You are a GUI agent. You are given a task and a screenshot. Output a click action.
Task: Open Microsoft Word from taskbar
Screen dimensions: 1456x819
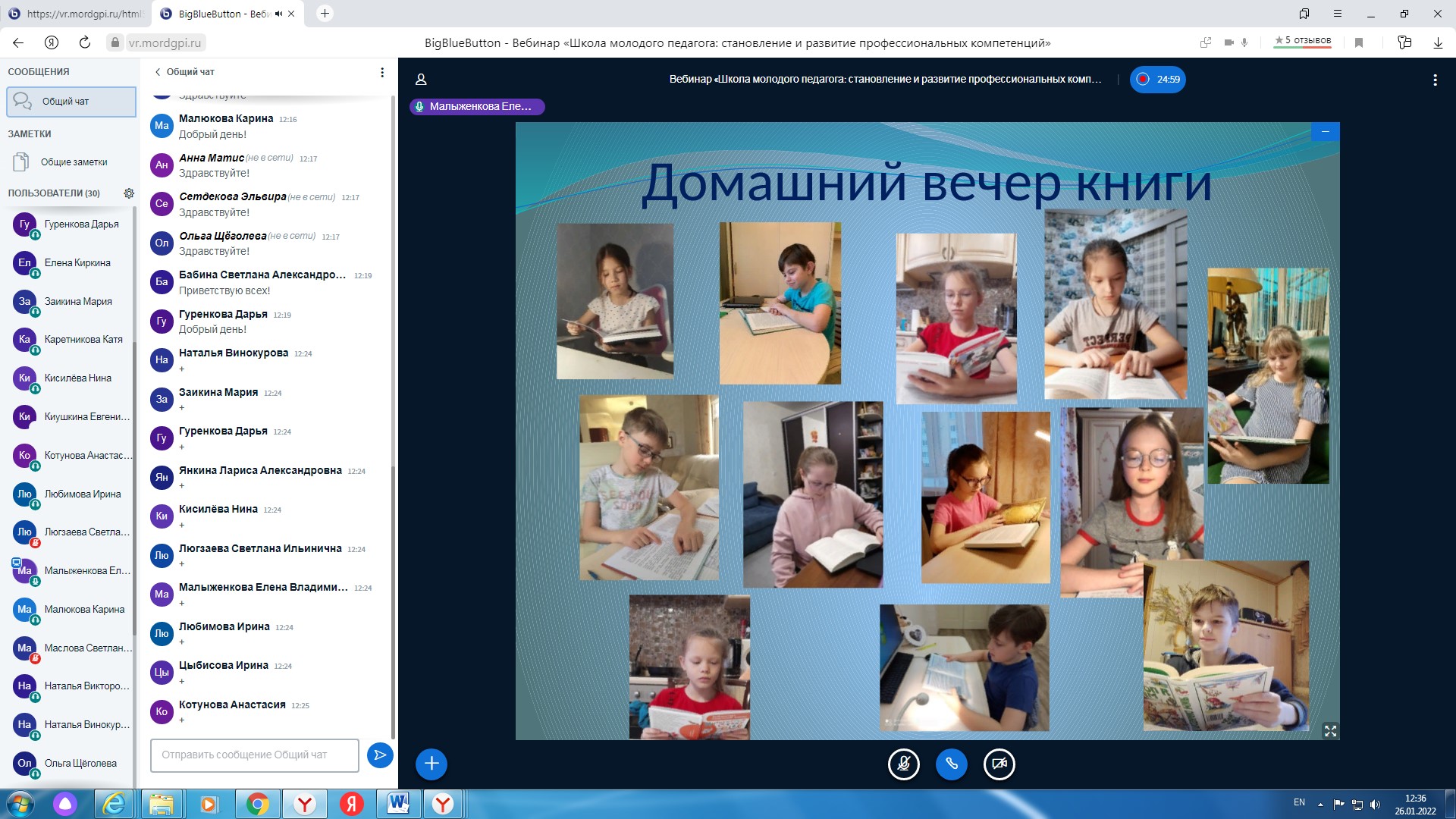[x=398, y=804]
